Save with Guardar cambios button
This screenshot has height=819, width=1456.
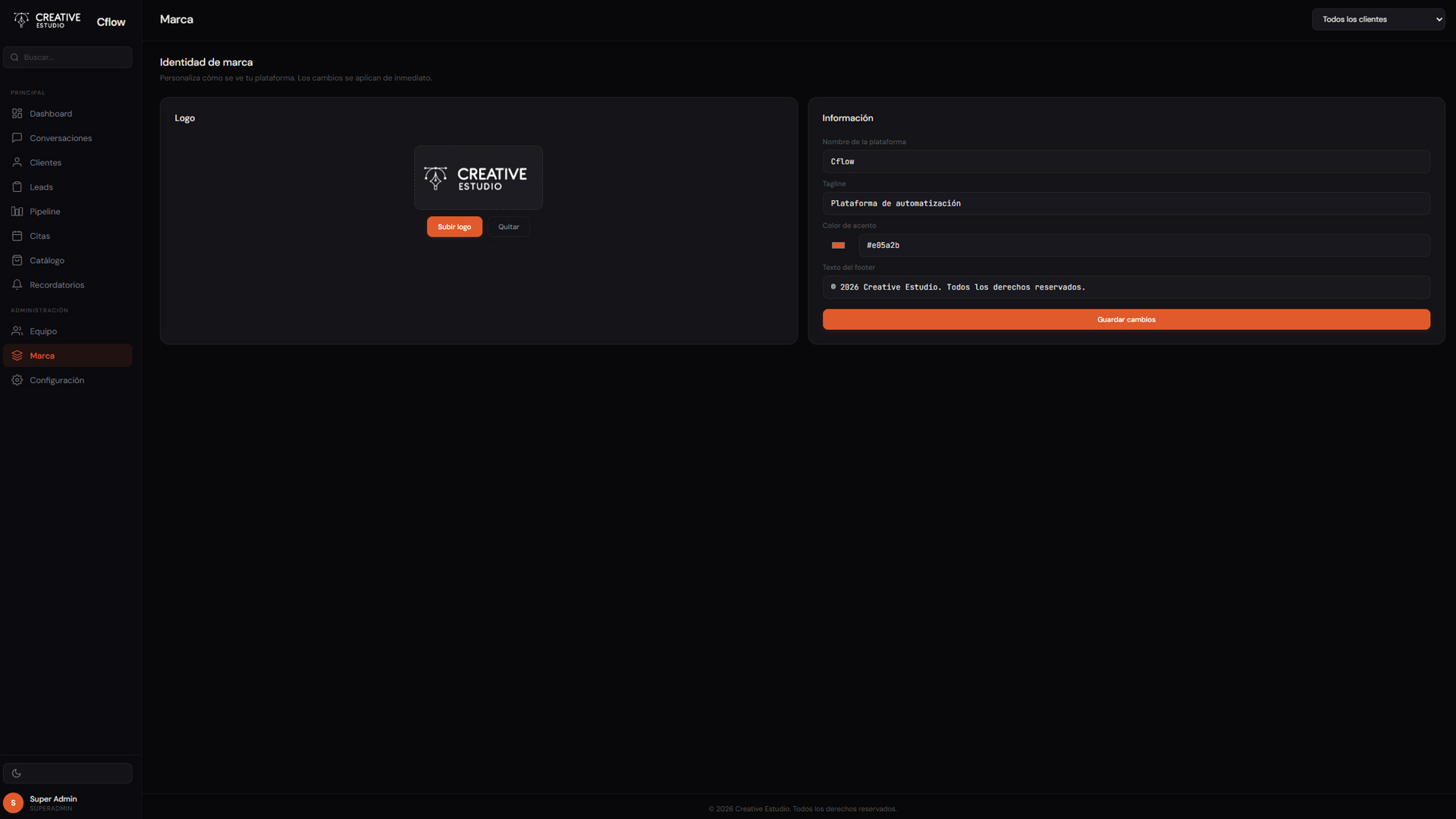[x=1126, y=319]
